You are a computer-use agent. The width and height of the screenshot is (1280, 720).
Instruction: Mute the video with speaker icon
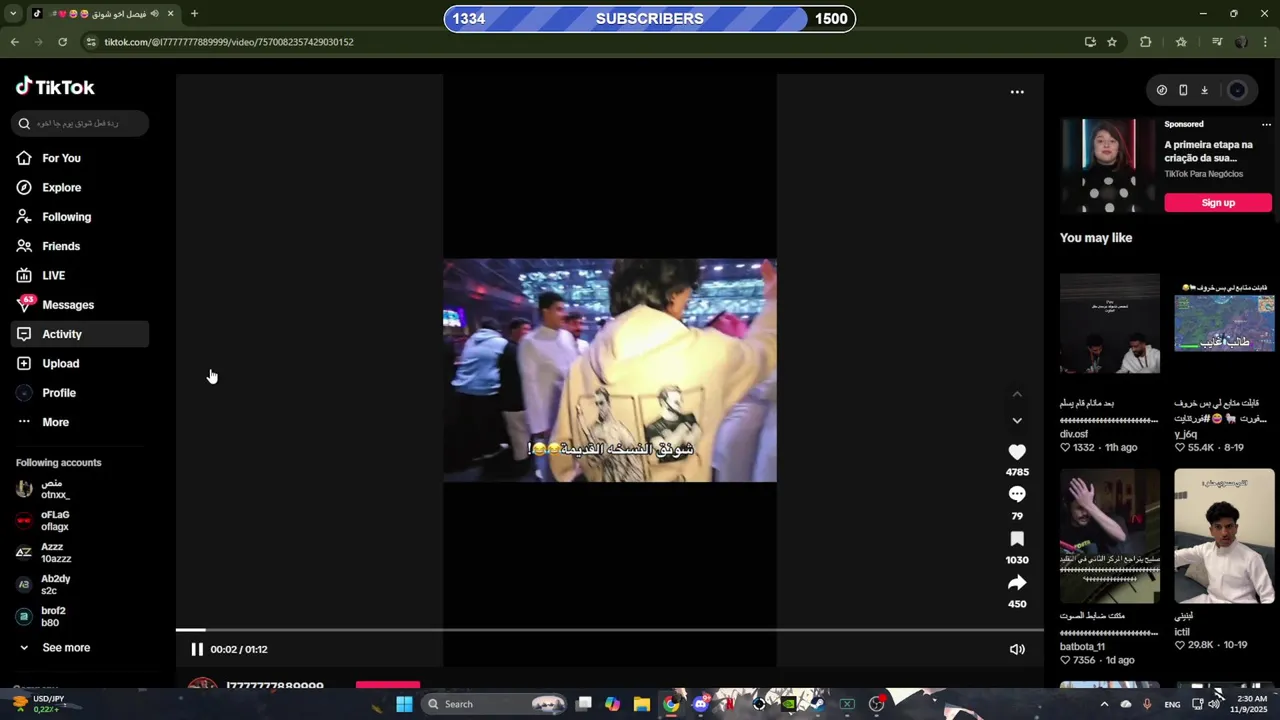(x=1017, y=649)
